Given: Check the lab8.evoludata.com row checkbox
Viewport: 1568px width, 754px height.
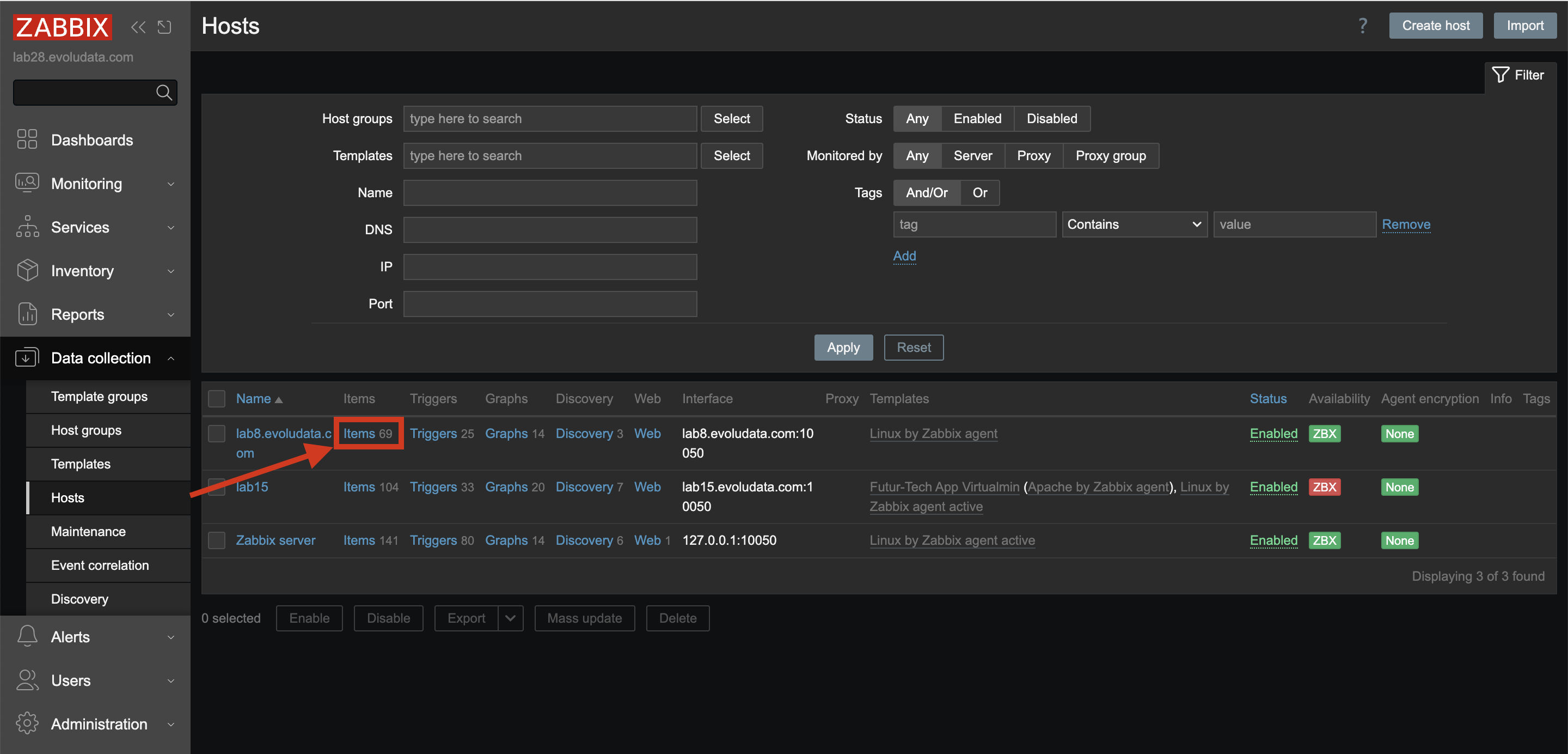Looking at the screenshot, I should pos(217,434).
